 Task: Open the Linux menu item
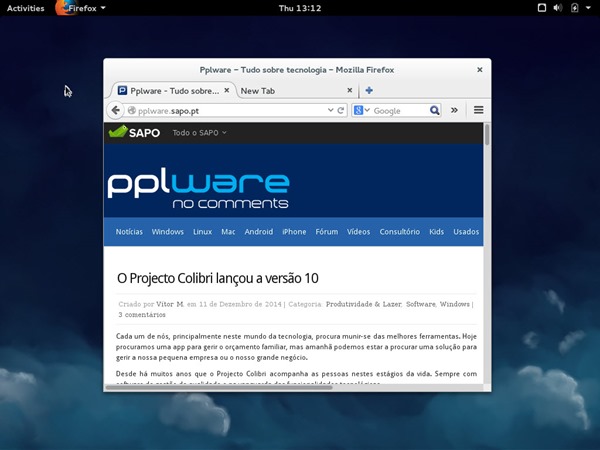[x=202, y=232]
